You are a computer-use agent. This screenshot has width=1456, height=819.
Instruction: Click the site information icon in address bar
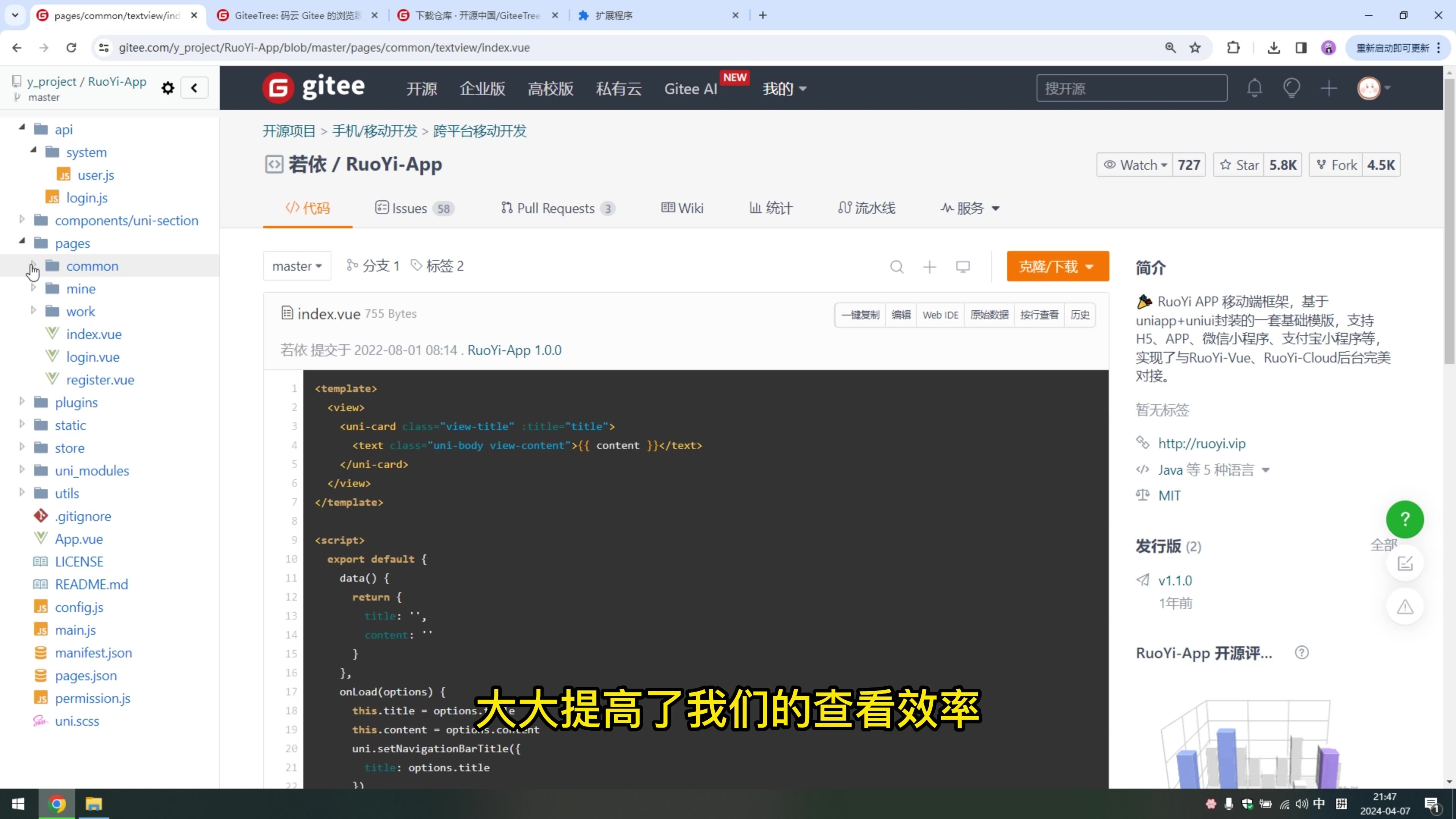pyautogui.click(x=104, y=47)
